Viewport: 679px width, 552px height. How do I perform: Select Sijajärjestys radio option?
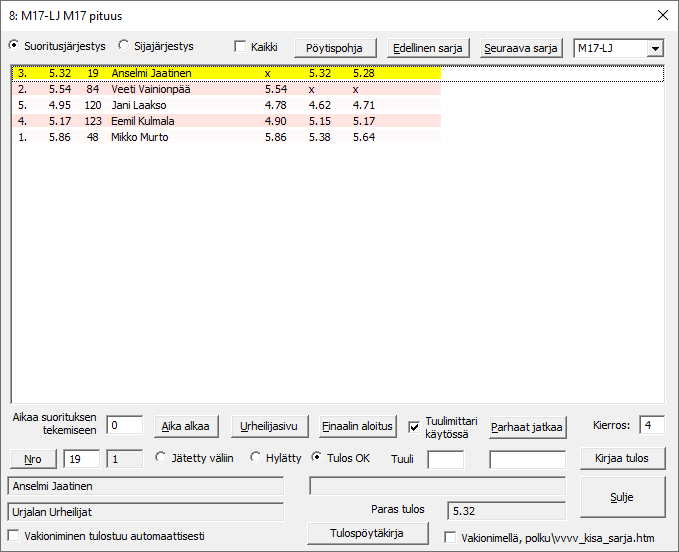[124, 46]
